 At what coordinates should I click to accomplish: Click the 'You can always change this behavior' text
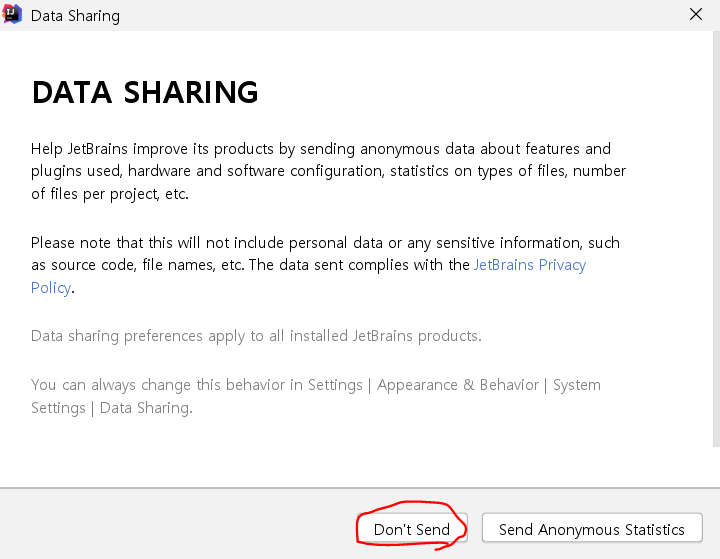(x=316, y=396)
